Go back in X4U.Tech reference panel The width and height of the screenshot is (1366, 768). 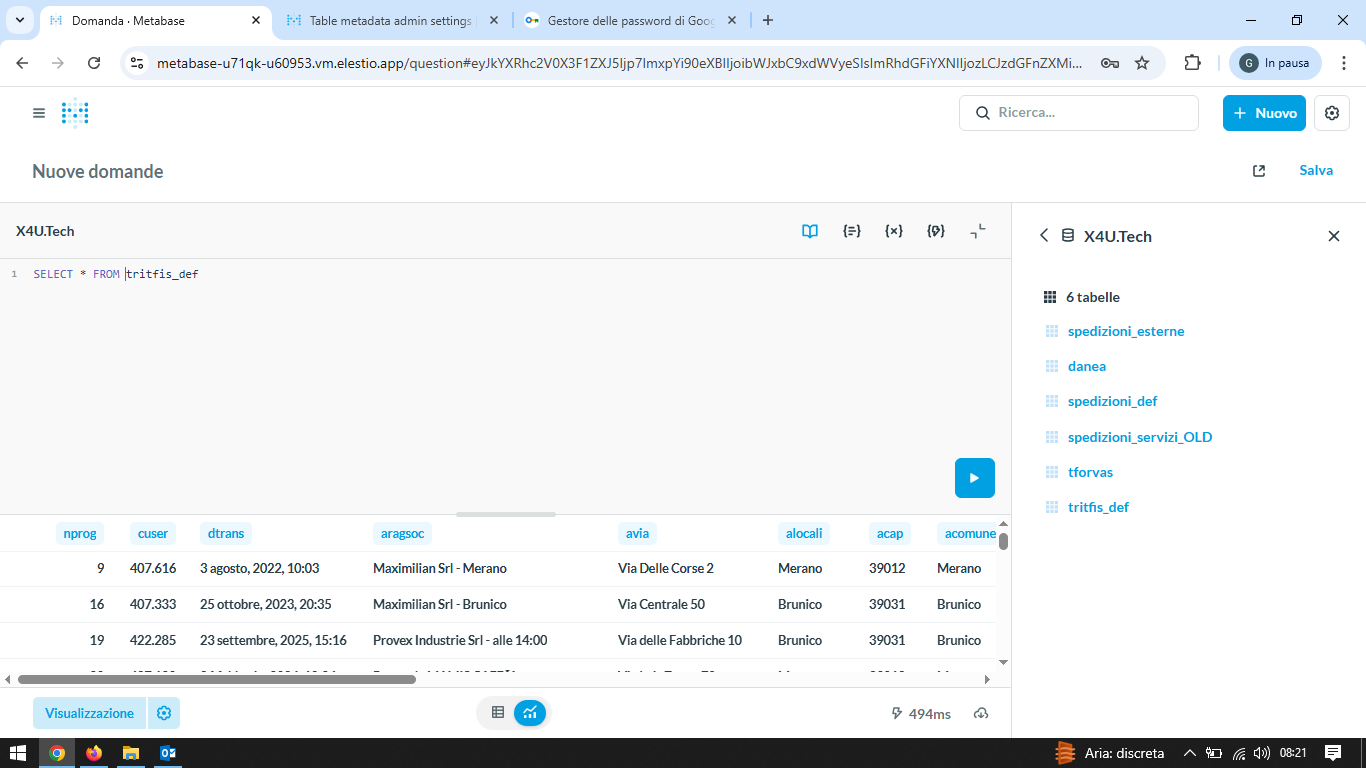tap(1044, 236)
